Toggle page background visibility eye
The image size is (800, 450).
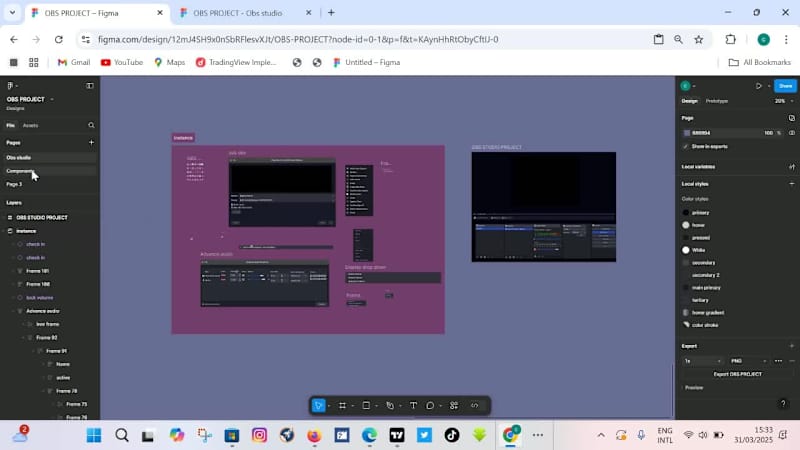coord(792,133)
